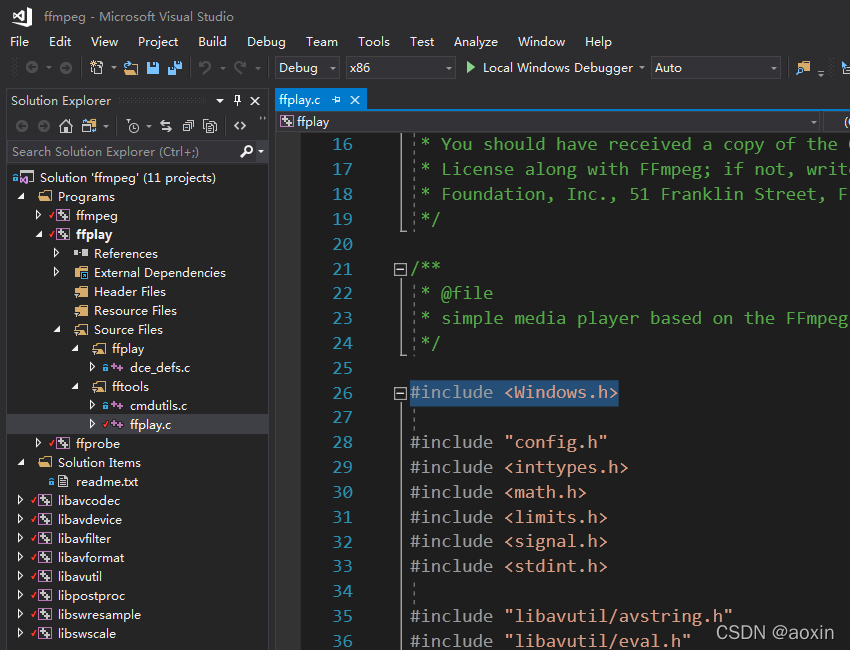The image size is (850, 650).
Task: Open the Tools menu
Action: pyautogui.click(x=374, y=42)
